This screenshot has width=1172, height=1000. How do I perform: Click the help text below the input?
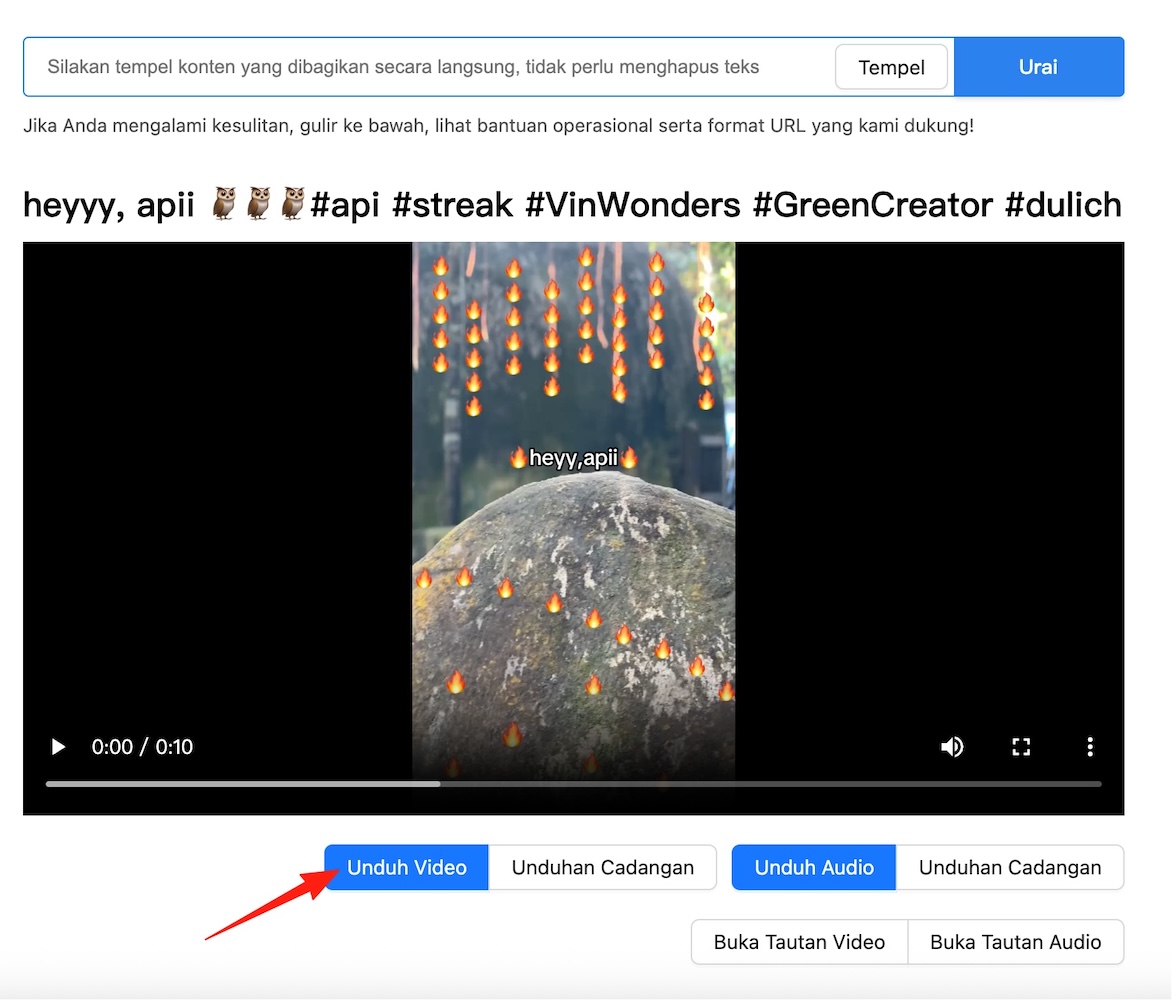pyautogui.click(x=498, y=126)
